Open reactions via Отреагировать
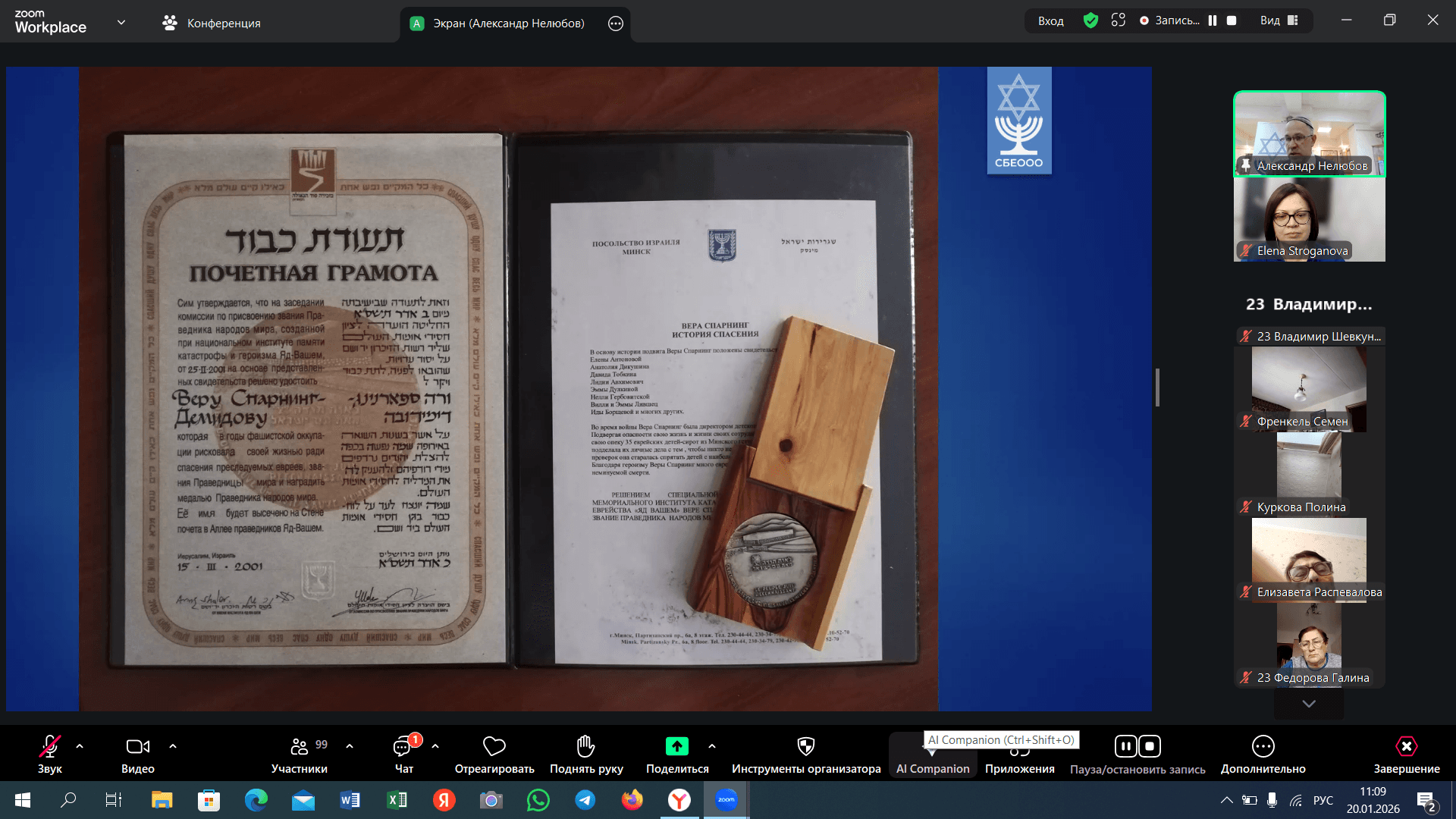The width and height of the screenshot is (1456, 819). coord(494,754)
